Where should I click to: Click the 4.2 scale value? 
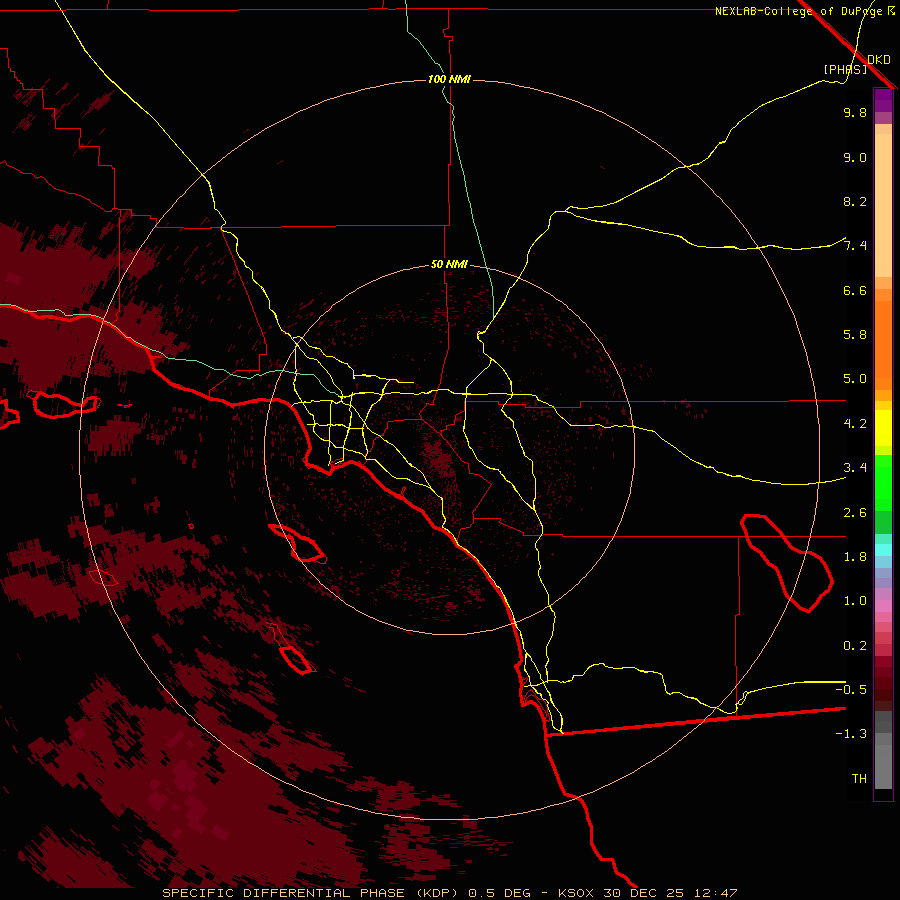(855, 423)
